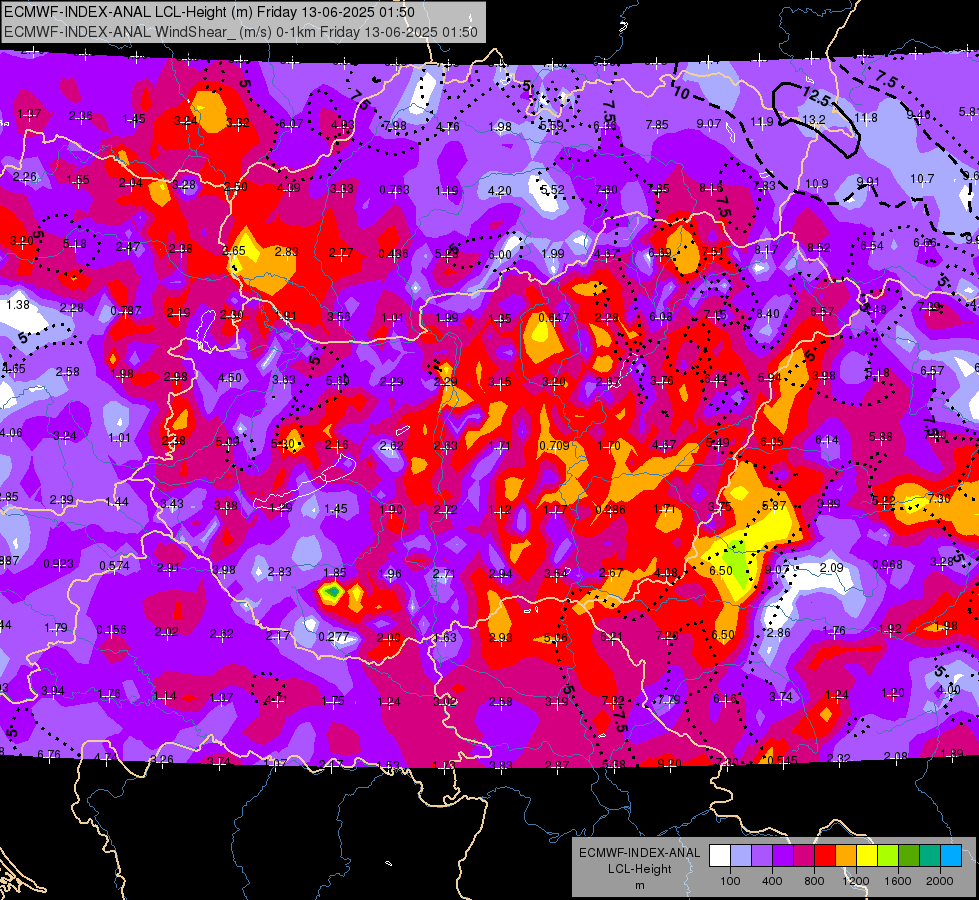
Task: Click the legend title LCL-Height
Action: (639, 869)
